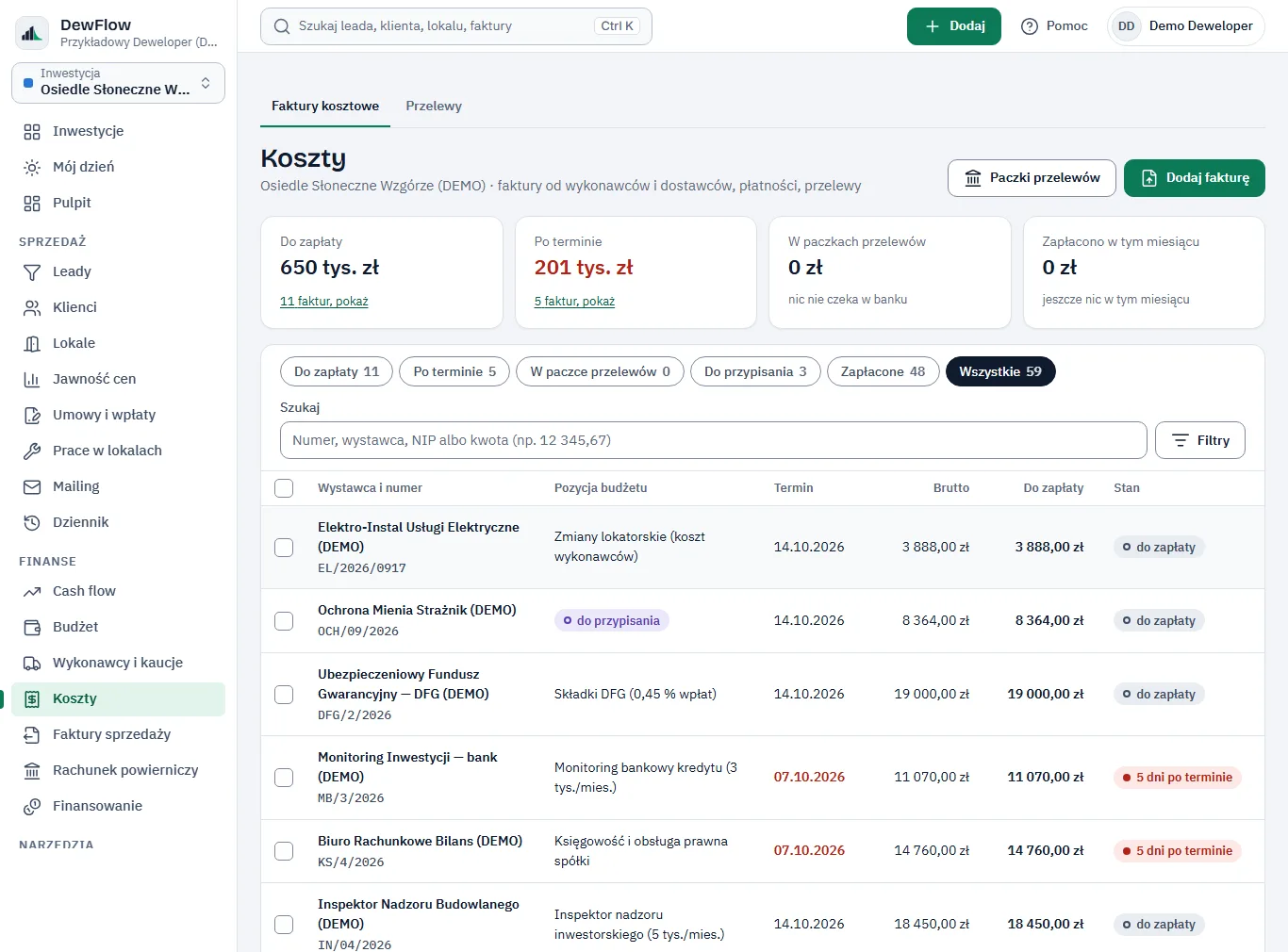Filter by Do przypisania 3 chip

pyautogui.click(x=755, y=371)
